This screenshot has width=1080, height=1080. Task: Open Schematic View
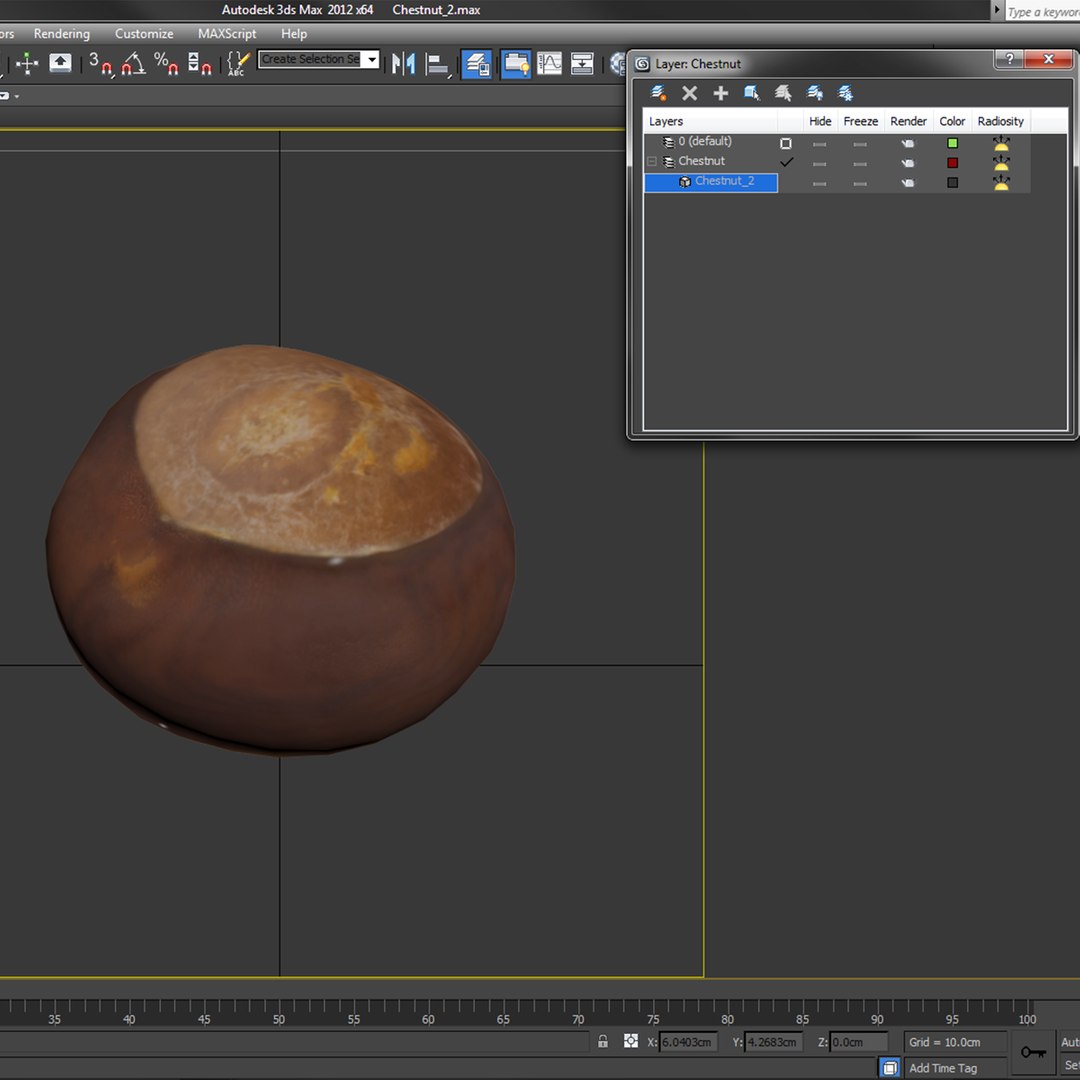click(x=582, y=64)
